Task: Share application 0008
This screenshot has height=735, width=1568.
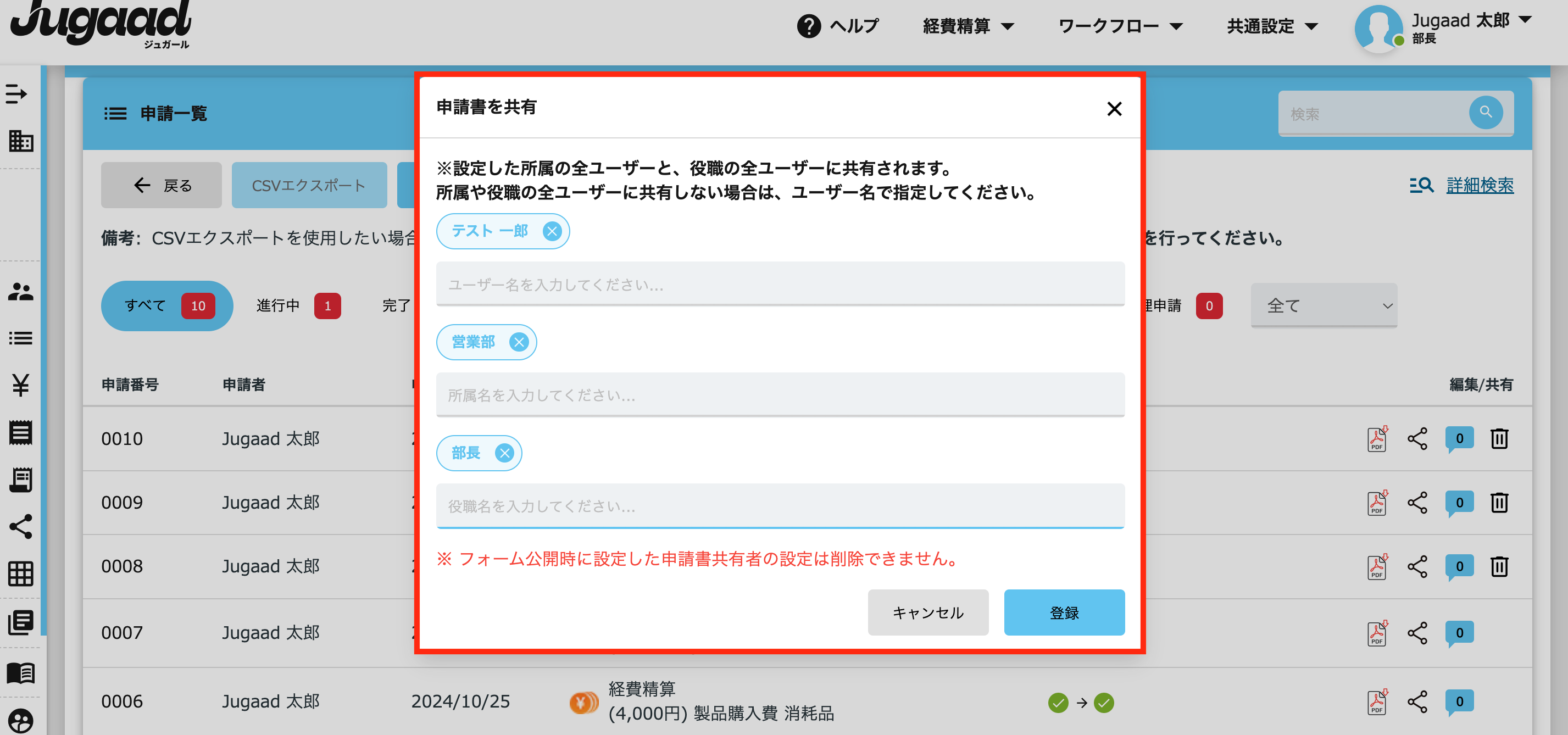Action: point(1417,566)
